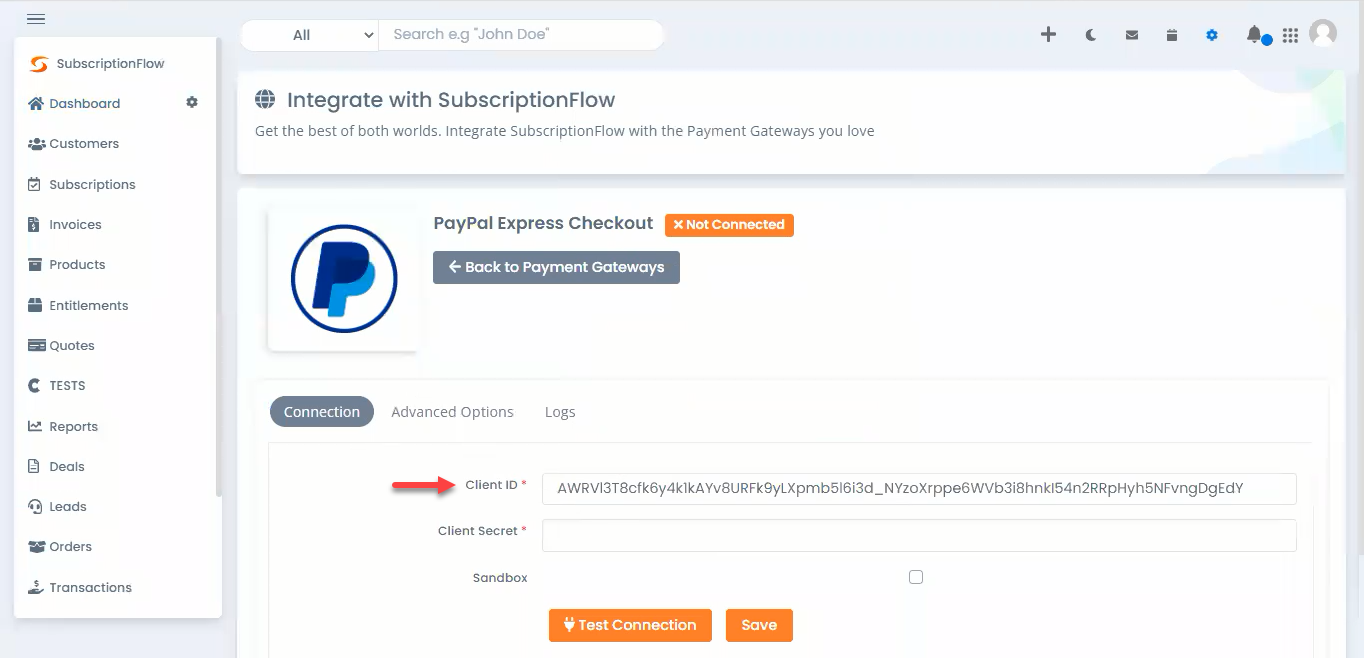This screenshot has height=658, width=1364.
Task: Switch to the Connection tab
Action: click(x=322, y=412)
